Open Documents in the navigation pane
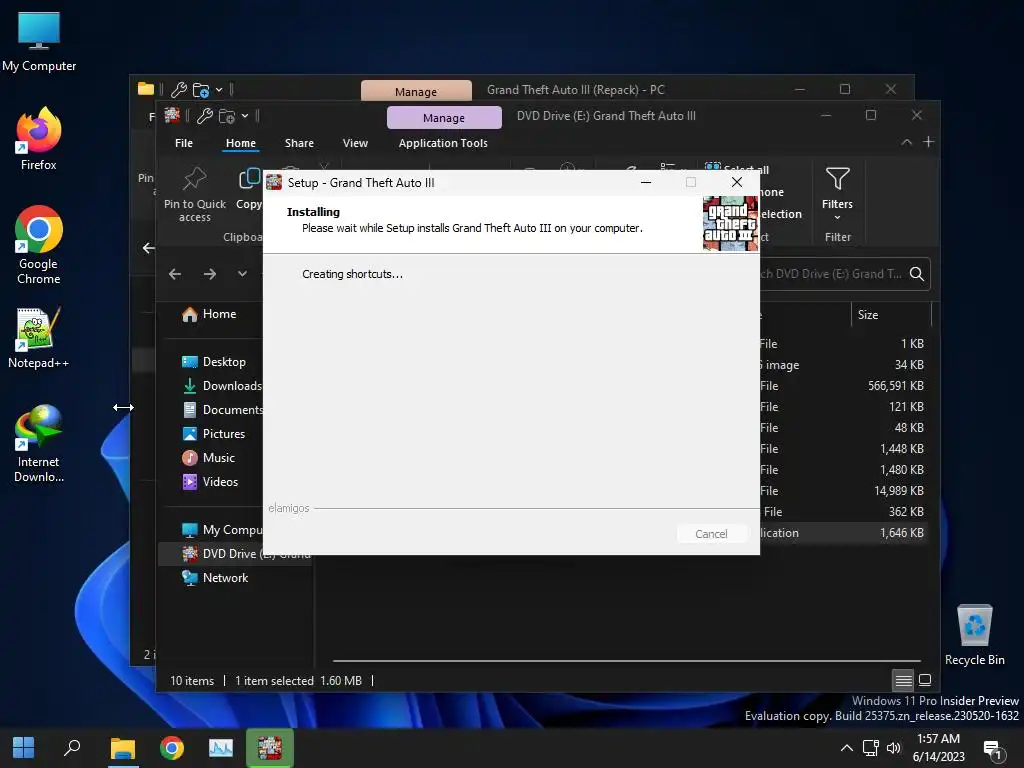This screenshot has height=768, width=1024. coord(221,410)
